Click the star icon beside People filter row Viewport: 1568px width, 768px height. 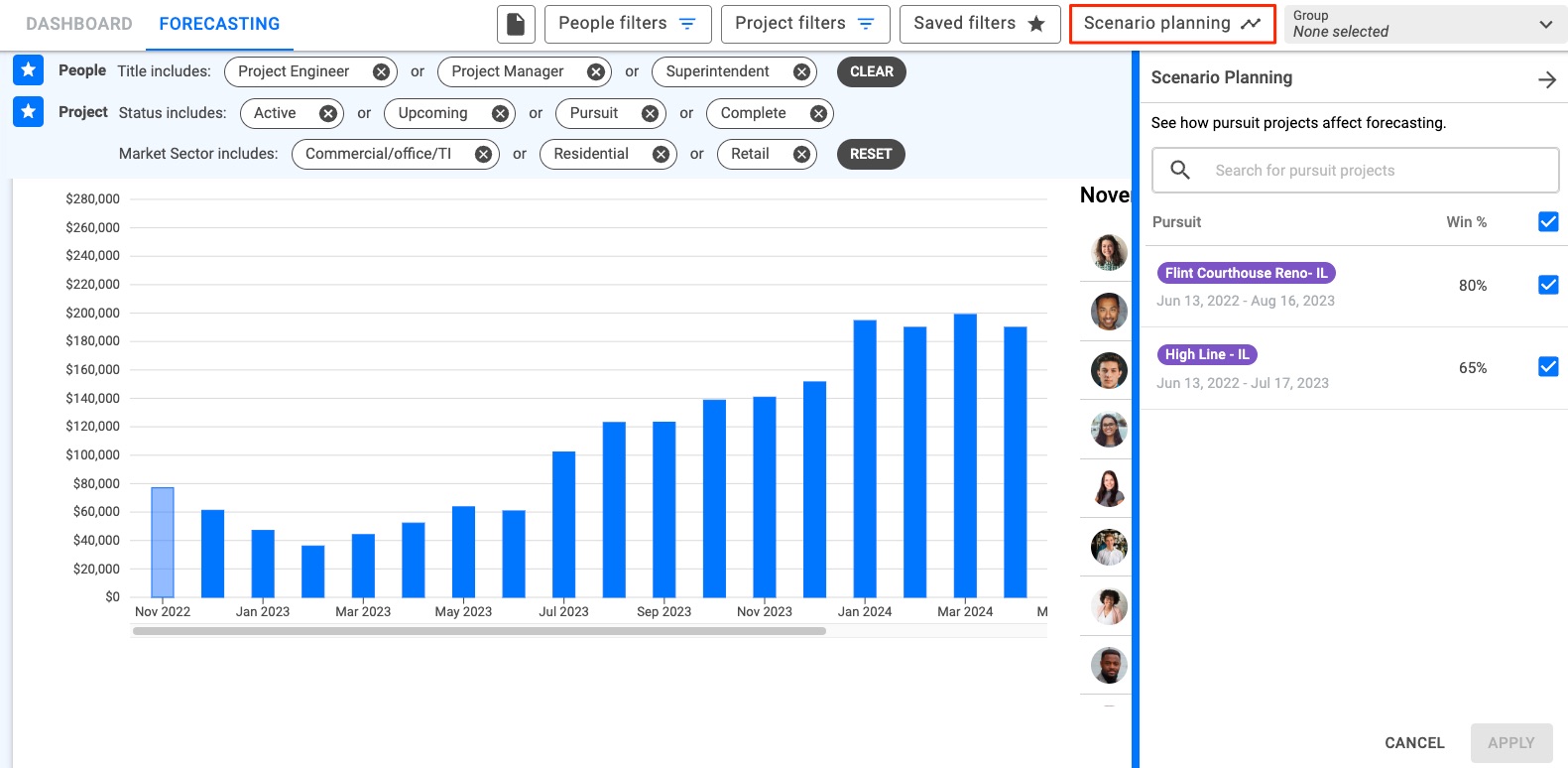(29, 70)
